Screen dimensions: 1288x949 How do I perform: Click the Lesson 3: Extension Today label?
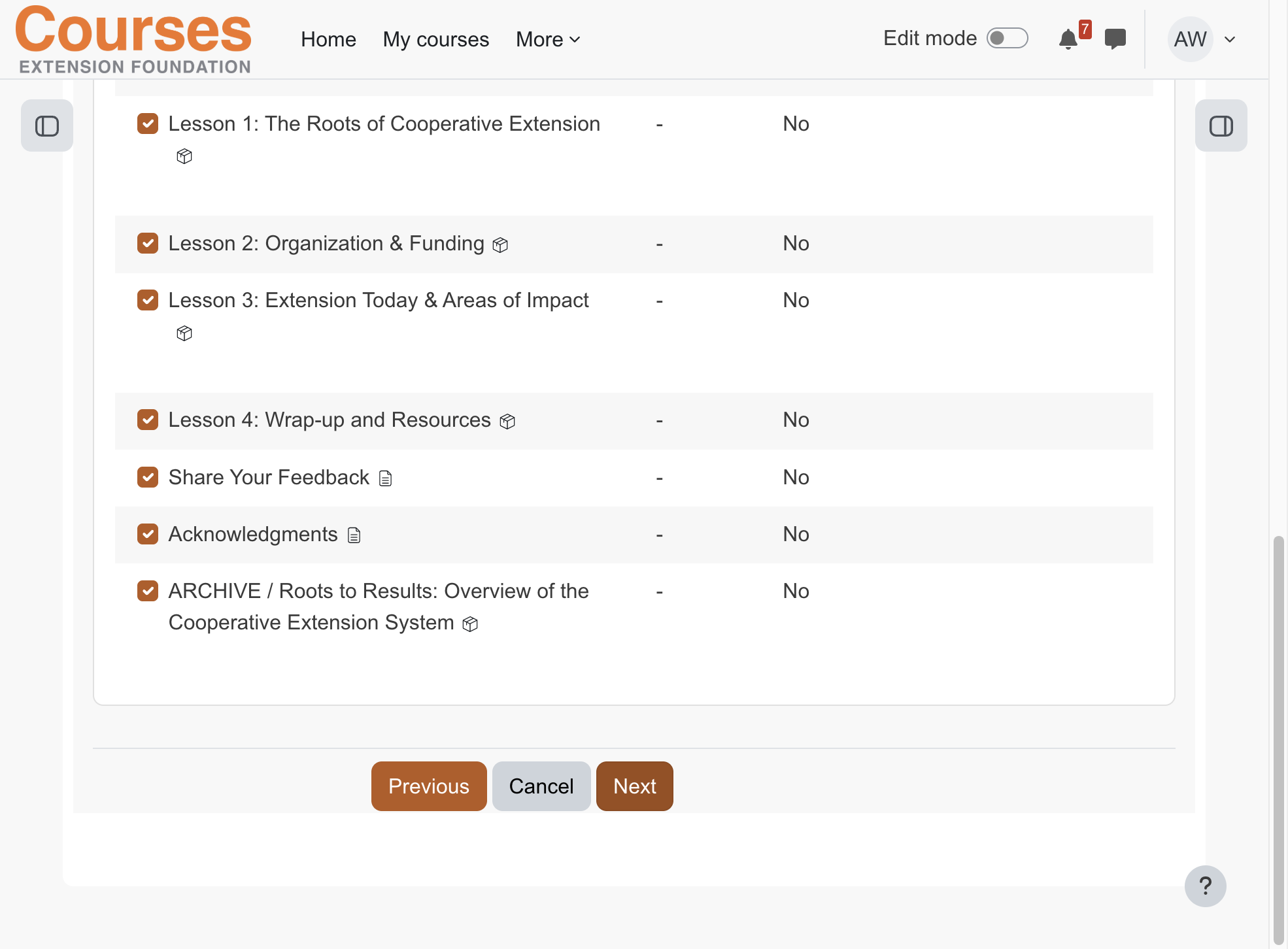pos(379,300)
